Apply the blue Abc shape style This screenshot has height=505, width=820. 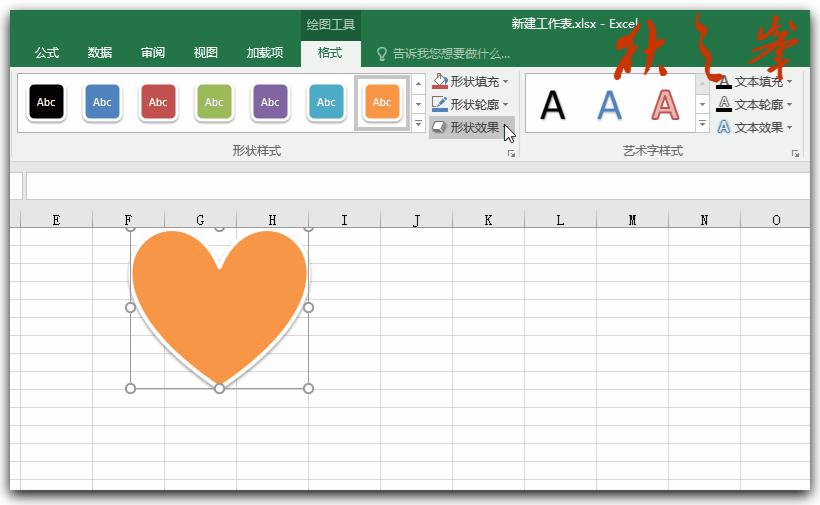[102, 102]
